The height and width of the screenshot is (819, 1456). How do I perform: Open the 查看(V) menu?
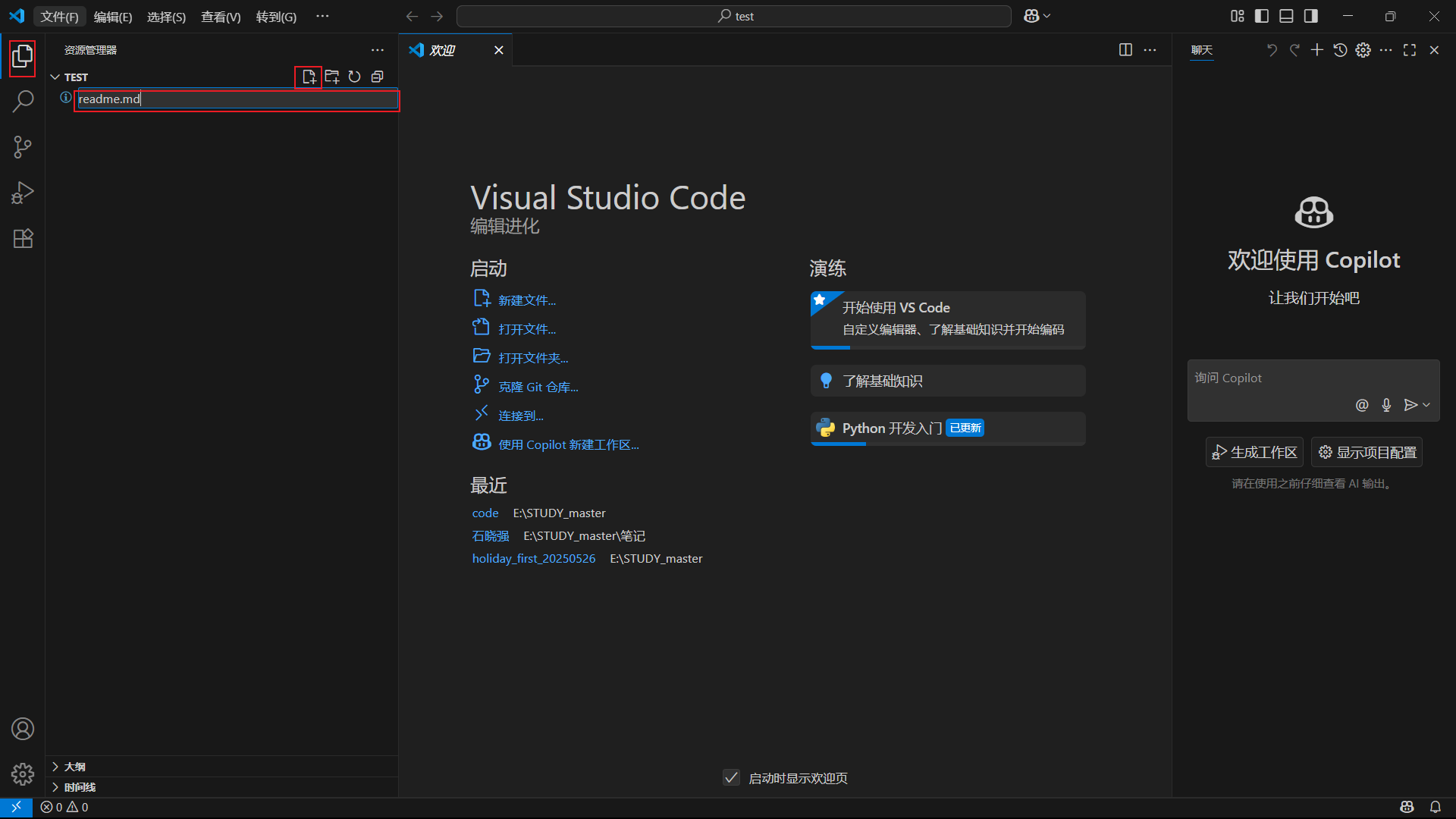pos(220,17)
